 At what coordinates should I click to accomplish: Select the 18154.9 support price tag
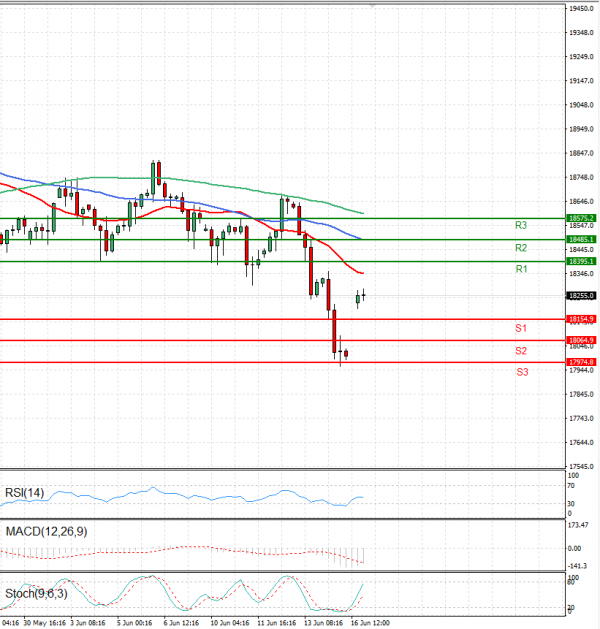pos(581,319)
